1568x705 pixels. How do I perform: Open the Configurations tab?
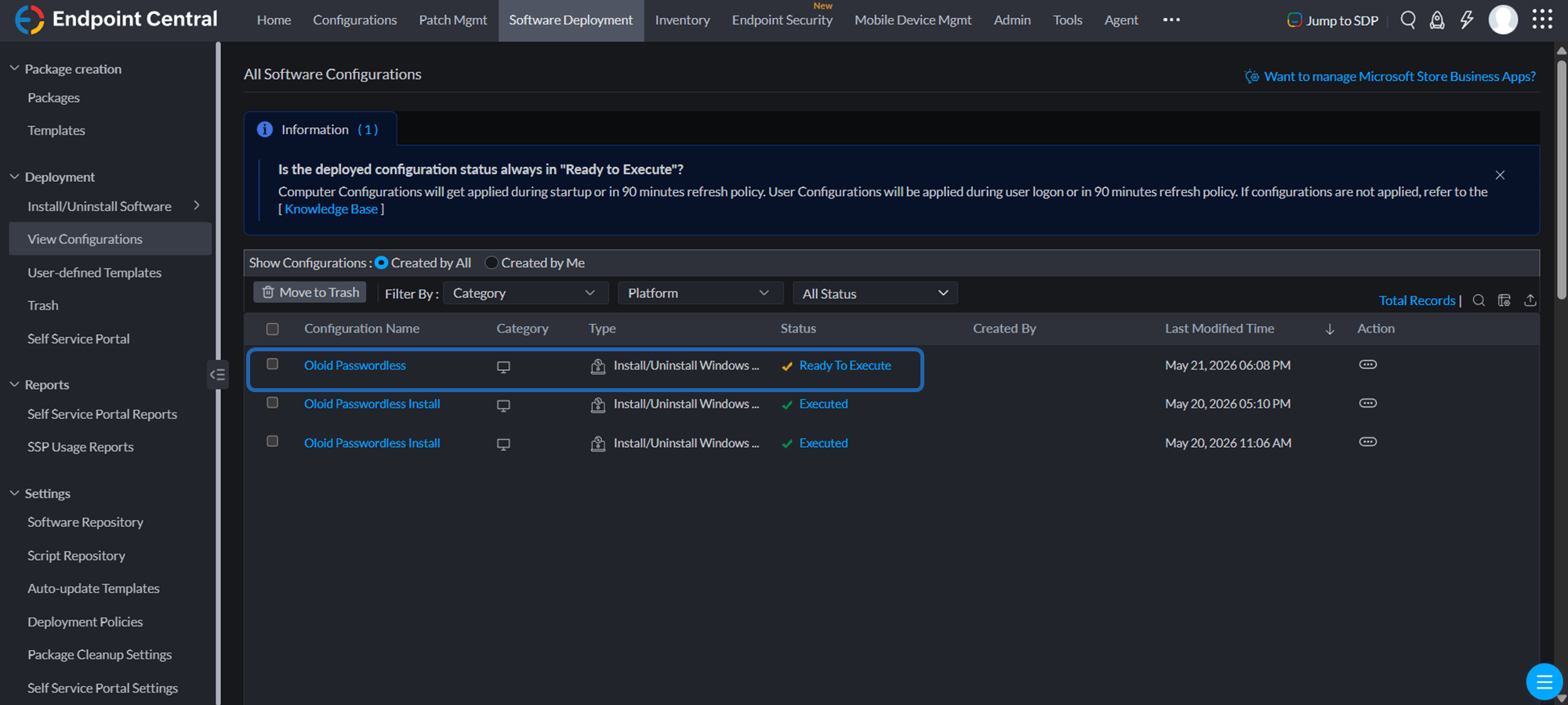tap(355, 20)
